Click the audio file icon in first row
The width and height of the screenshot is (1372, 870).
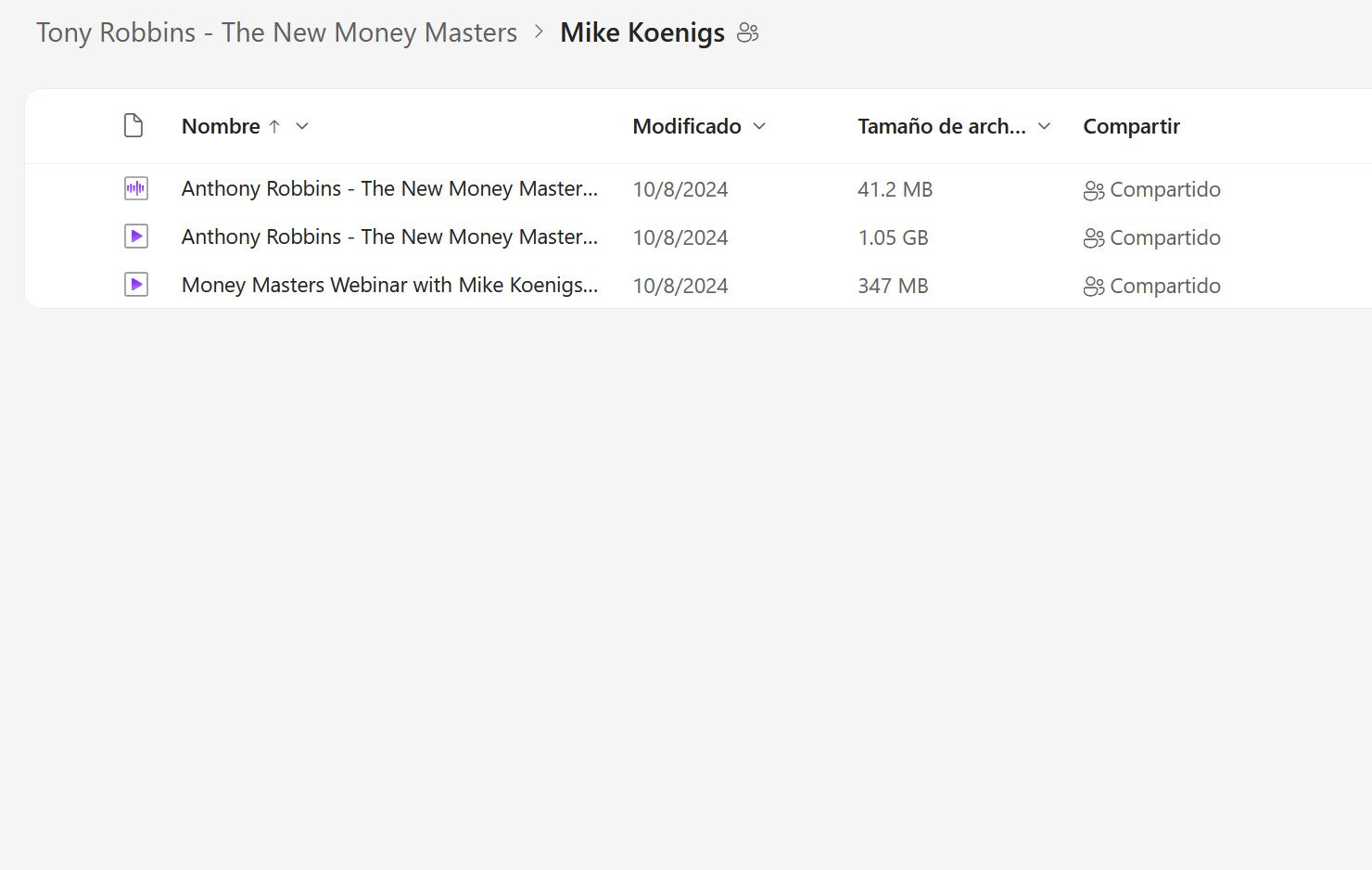(135, 189)
